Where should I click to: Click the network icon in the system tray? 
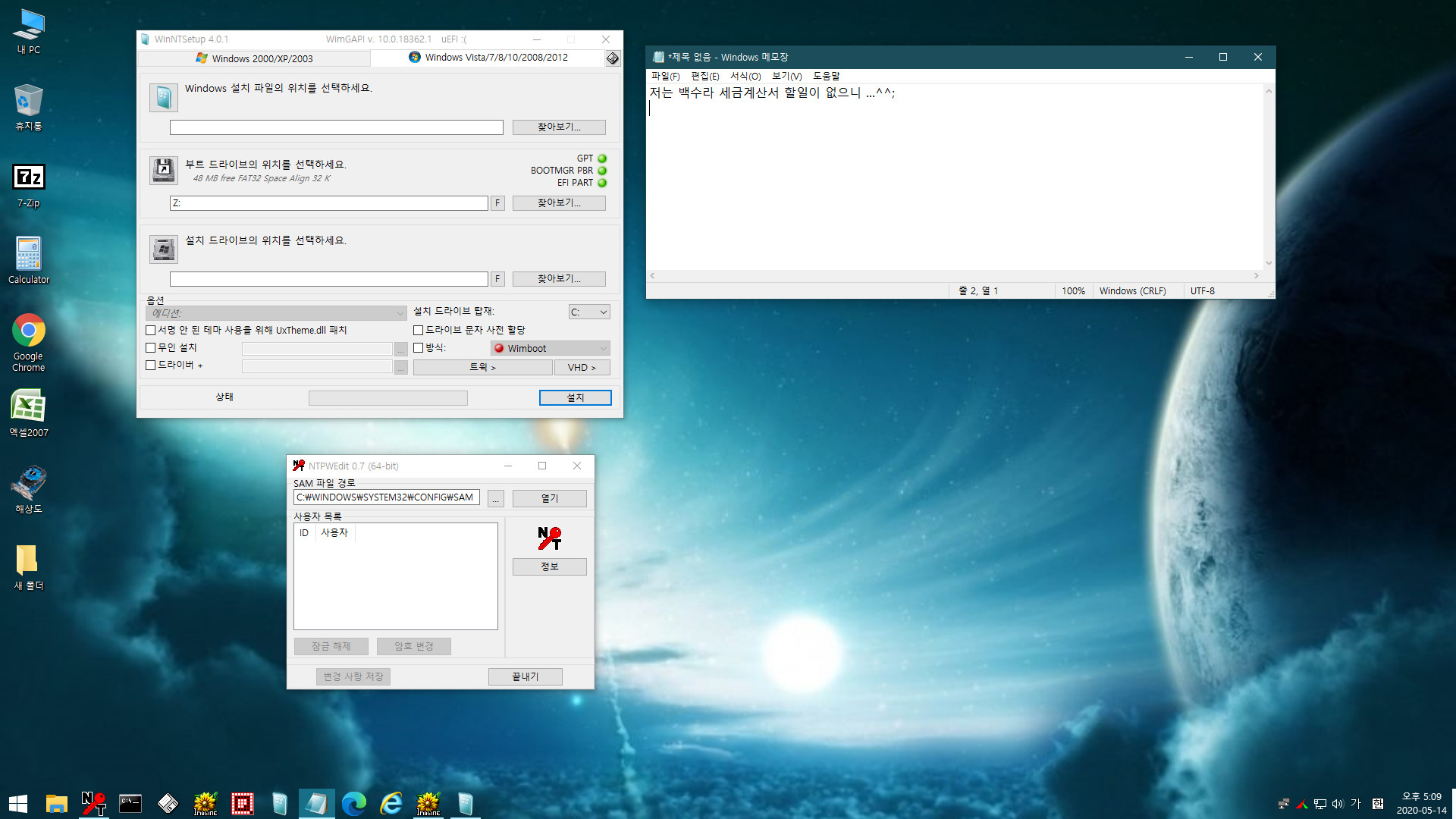pyautogui.click(x=1320, y=804)
